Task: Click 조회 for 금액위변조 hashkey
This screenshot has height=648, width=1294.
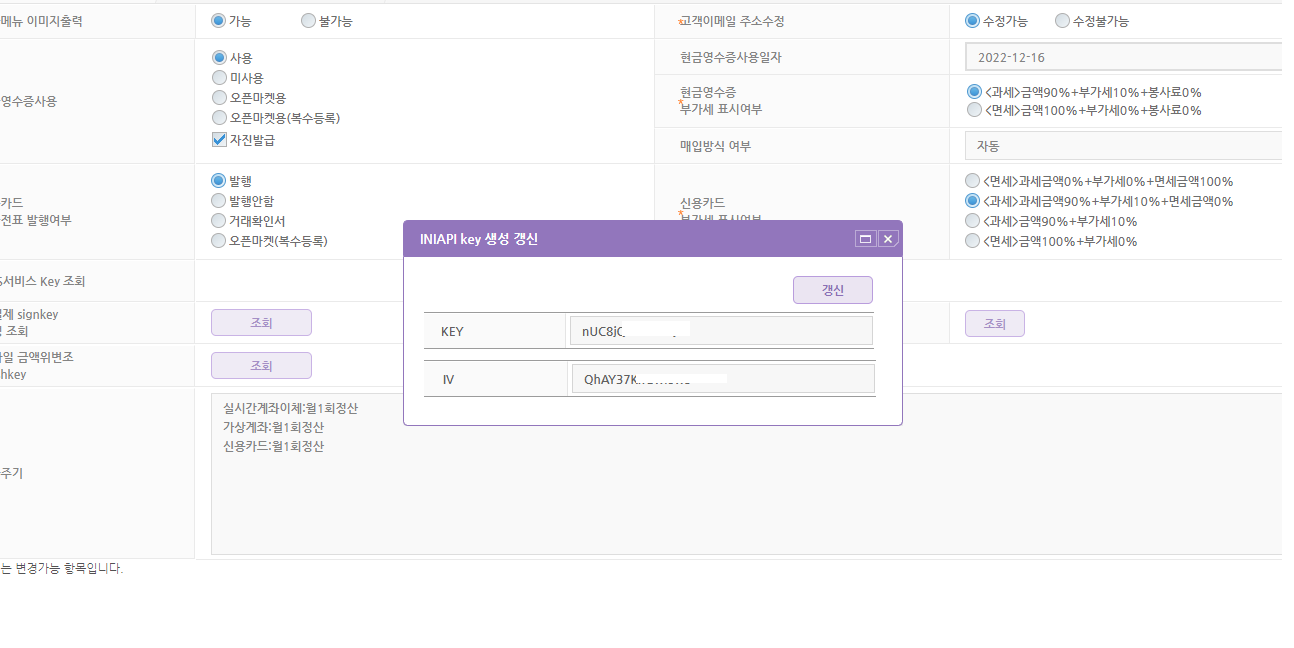Action: (x=261, y=365)
